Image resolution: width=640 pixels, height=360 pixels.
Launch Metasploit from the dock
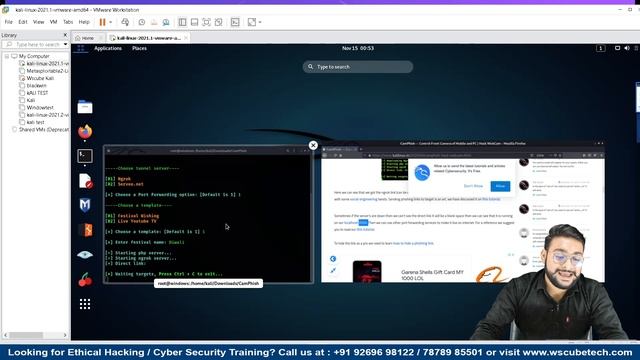pyautogui.click(x=85, y=205)
